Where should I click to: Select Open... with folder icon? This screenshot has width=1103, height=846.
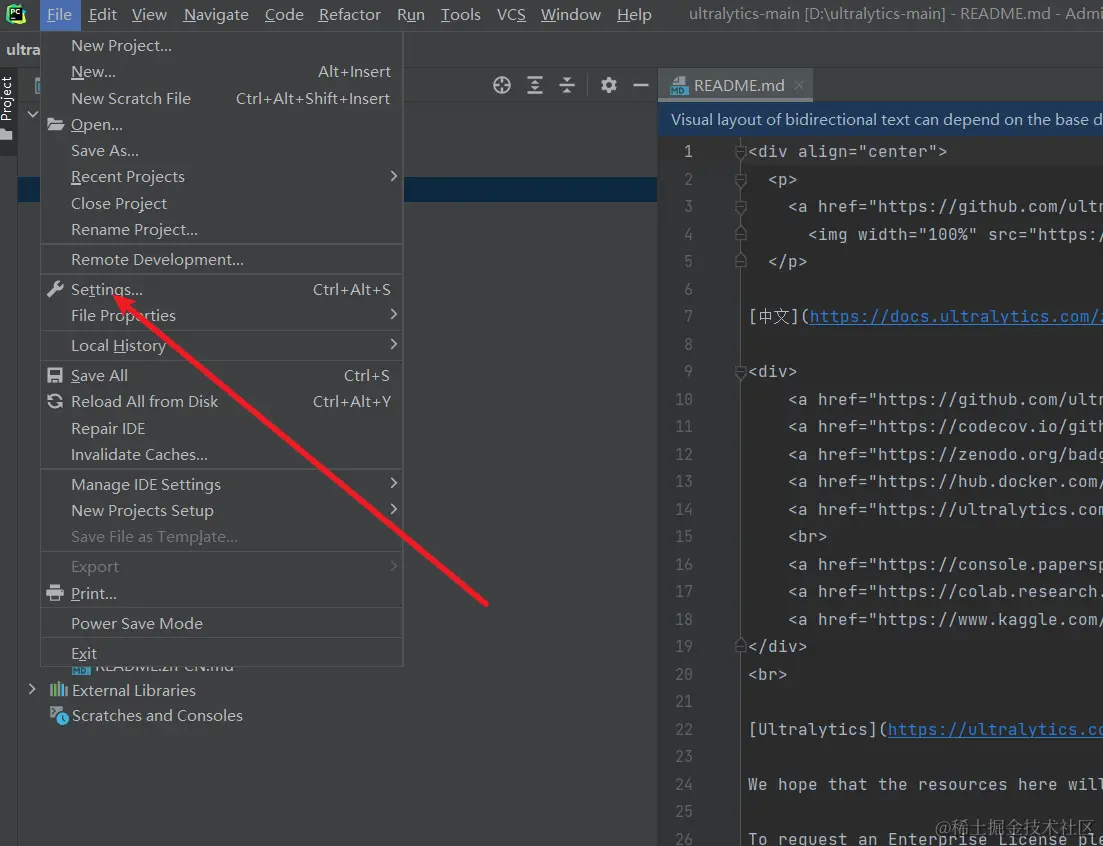222,124
